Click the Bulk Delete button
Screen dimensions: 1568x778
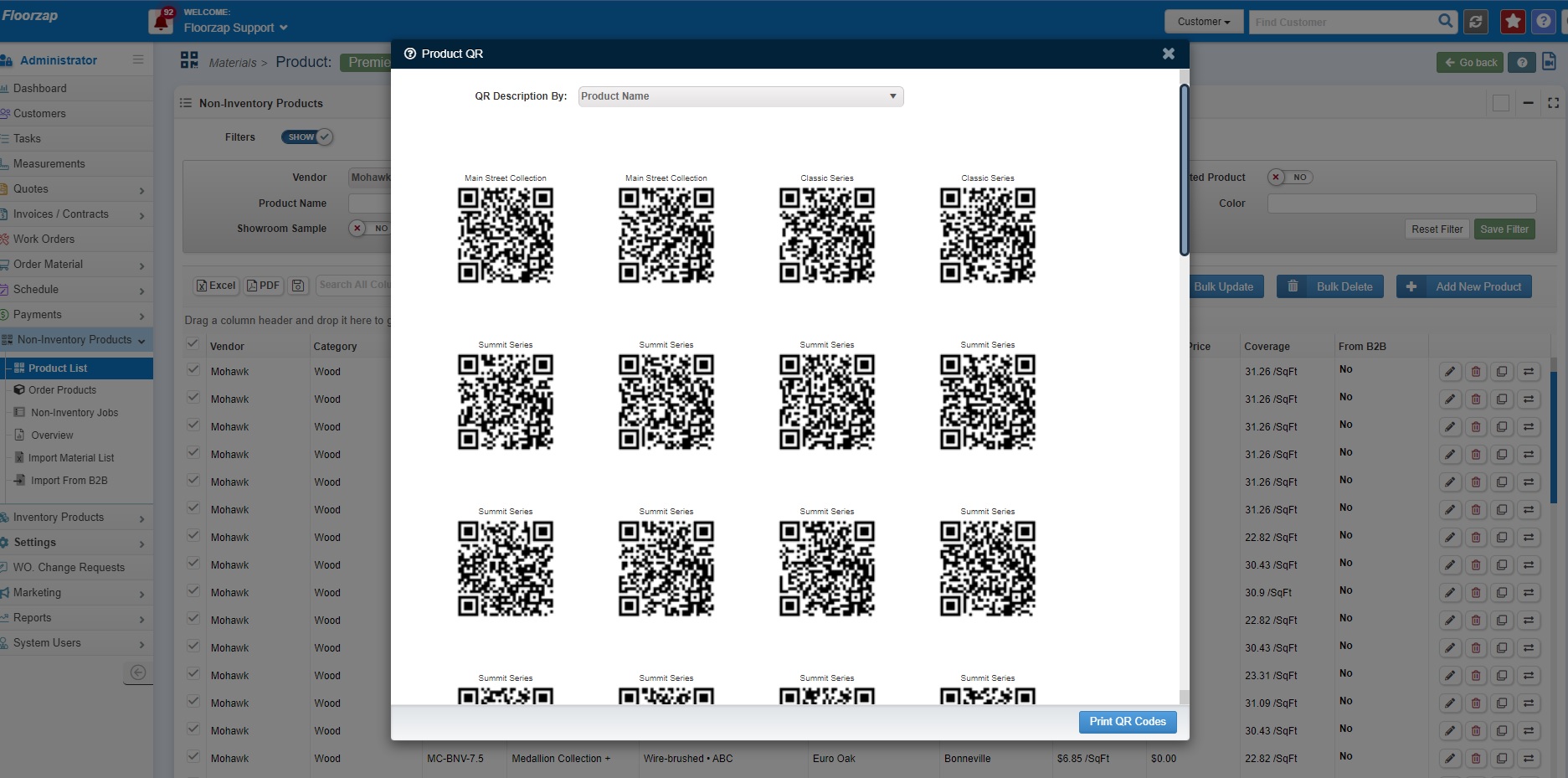1330,286
